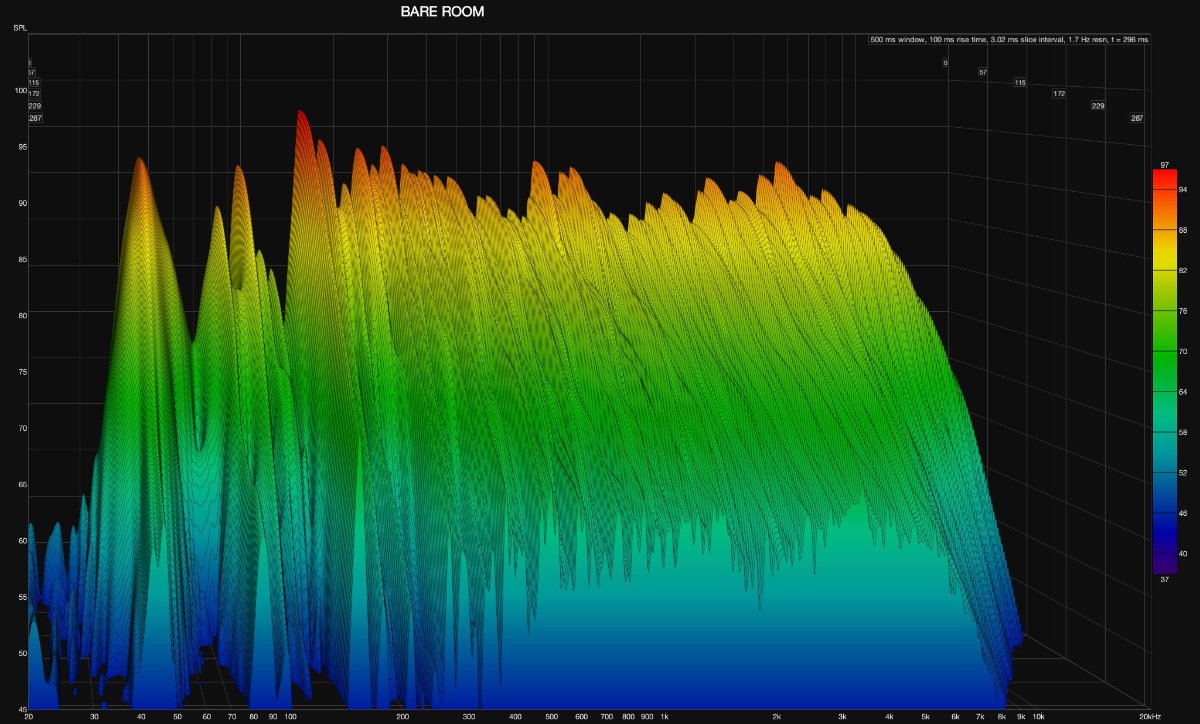Click the 229 ms slice label on left side
The height and width of the screenshot is (724, 1200).
tap(35, 106)
